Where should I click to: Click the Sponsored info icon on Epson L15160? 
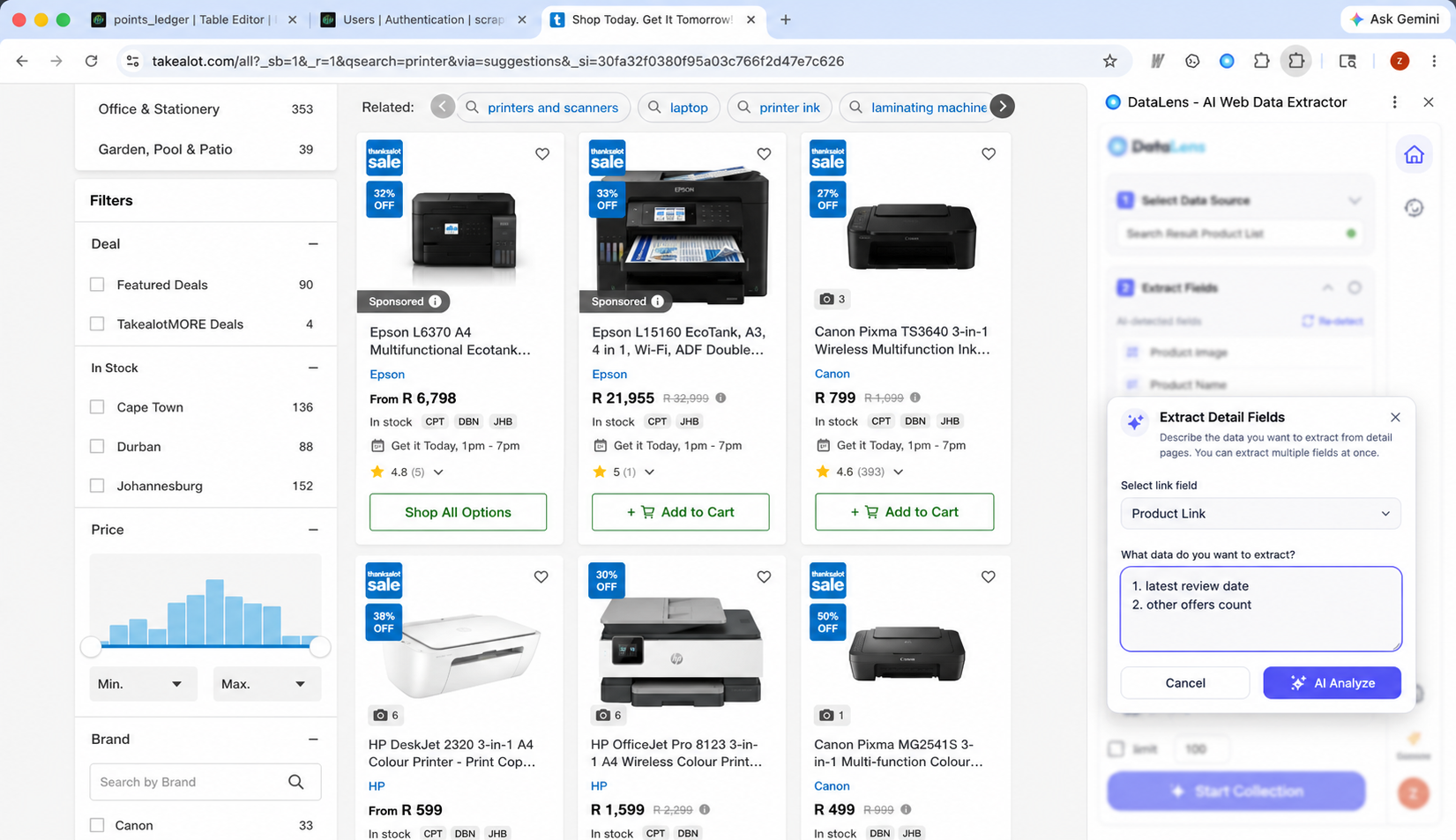[657, 301]
